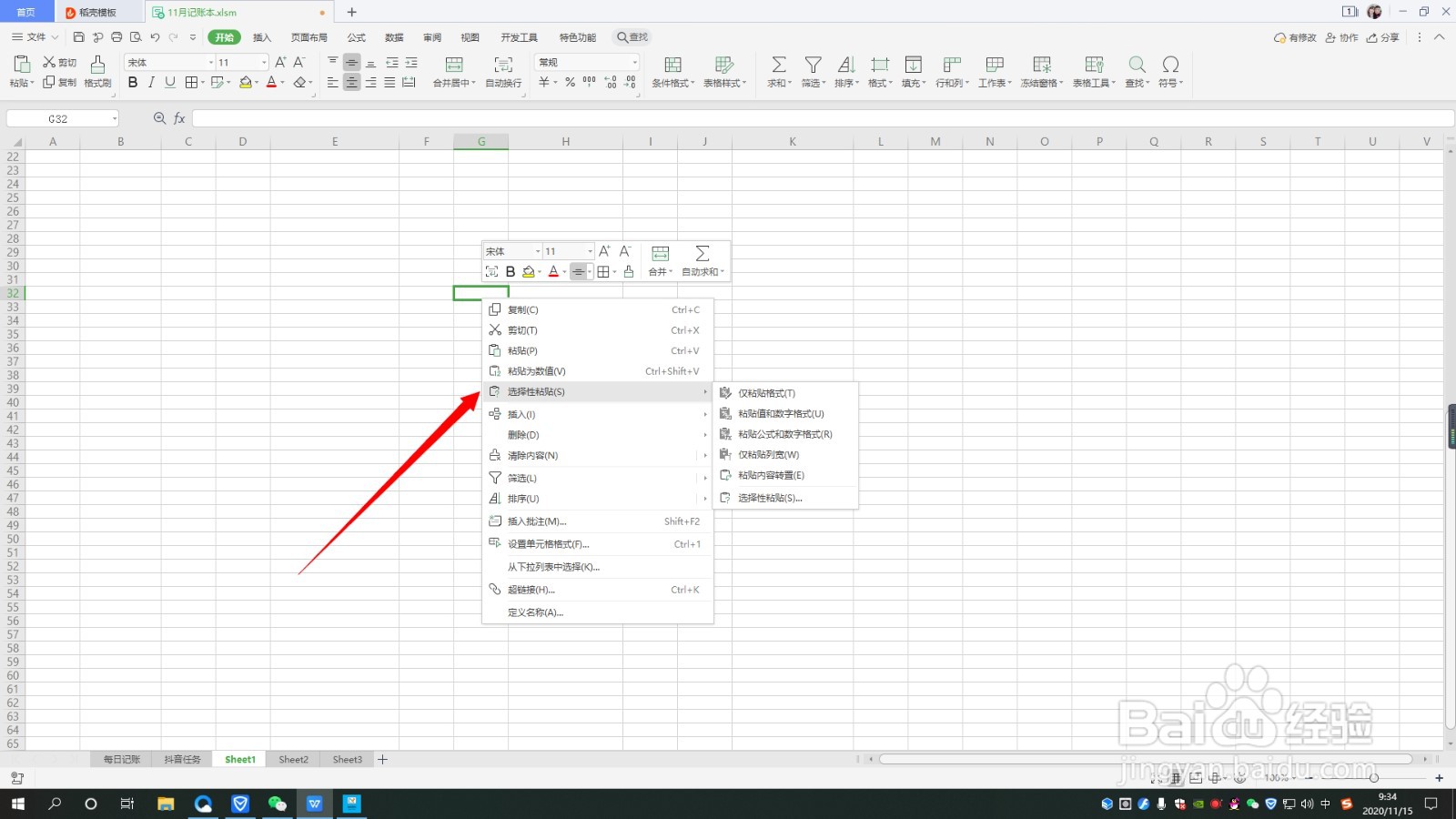Switch to the Insert (插入) ribbon tab
Viewport: 1456px width, 819px height.
click(262, 37)
